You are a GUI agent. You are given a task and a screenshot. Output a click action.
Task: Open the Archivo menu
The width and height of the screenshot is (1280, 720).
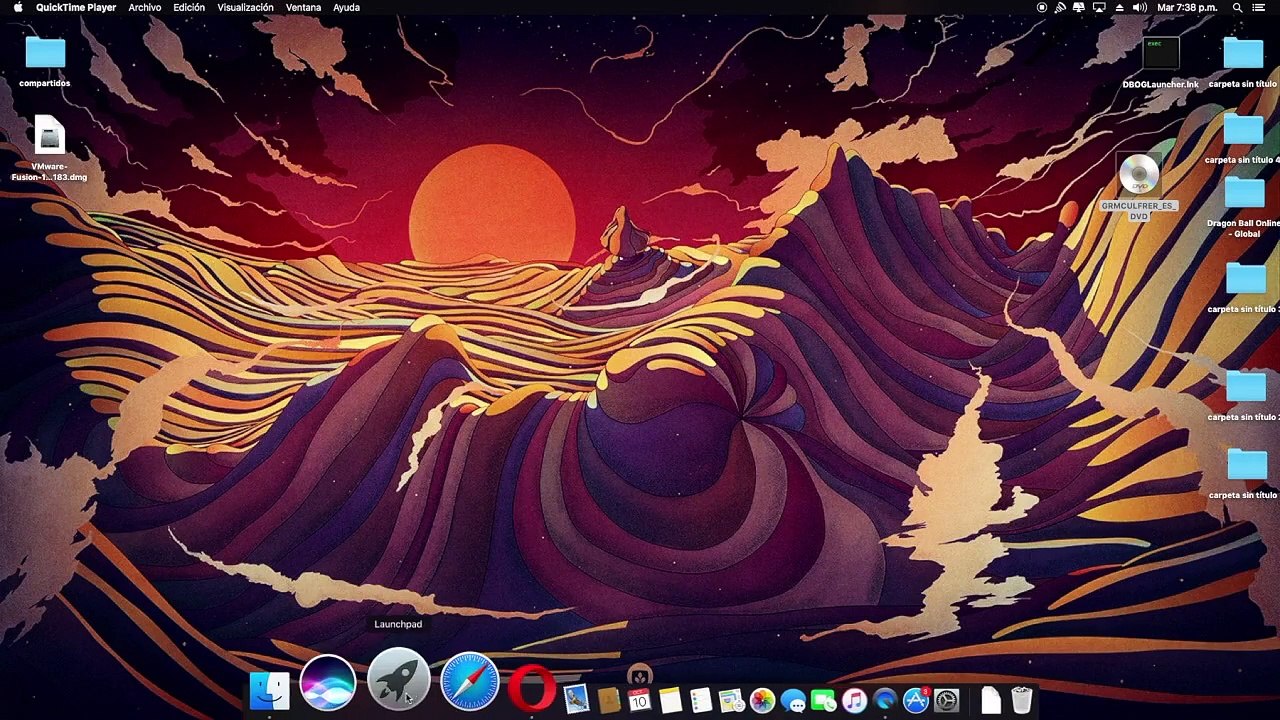[x=145, y=8]
